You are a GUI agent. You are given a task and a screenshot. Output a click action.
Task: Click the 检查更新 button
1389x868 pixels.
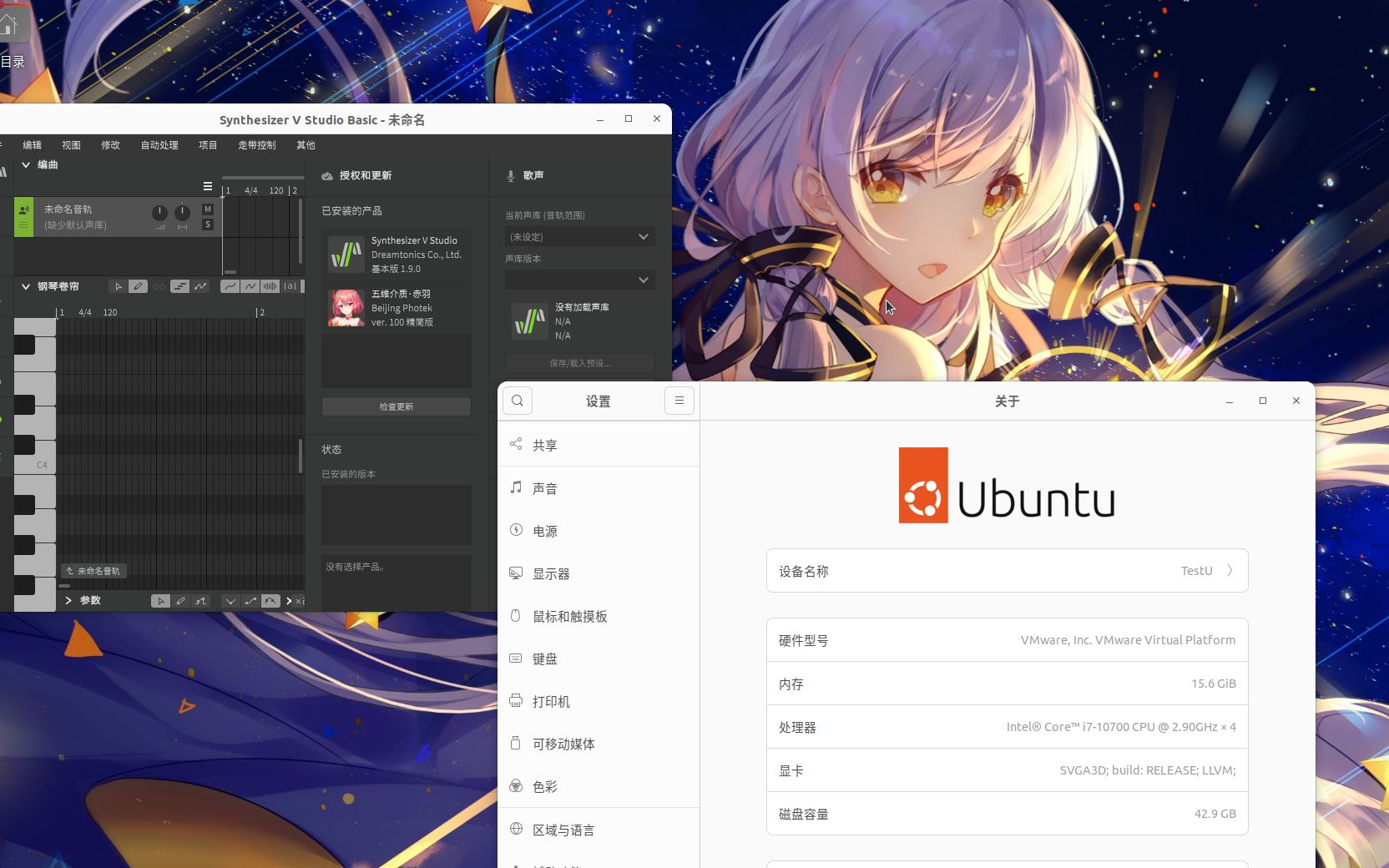coord(396,406)
